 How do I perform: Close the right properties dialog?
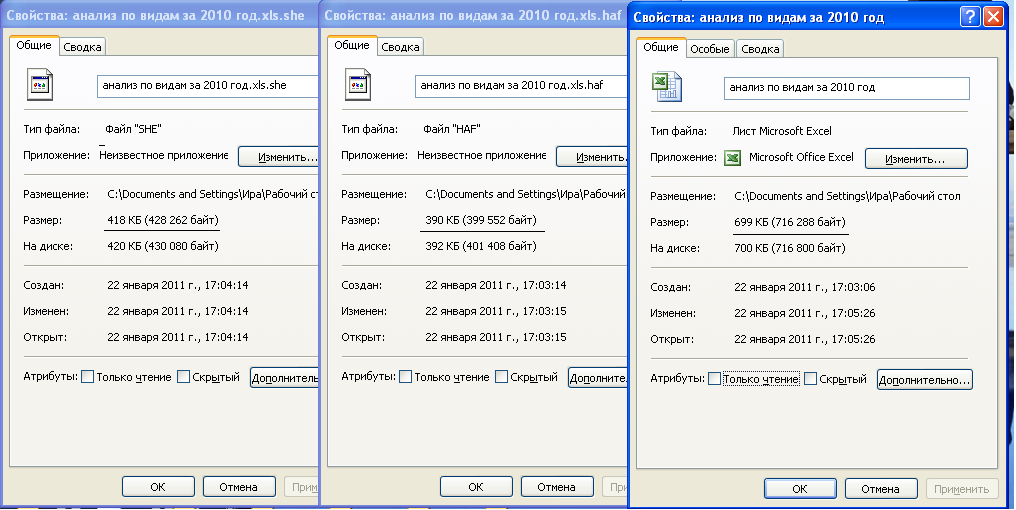(993, 17)
